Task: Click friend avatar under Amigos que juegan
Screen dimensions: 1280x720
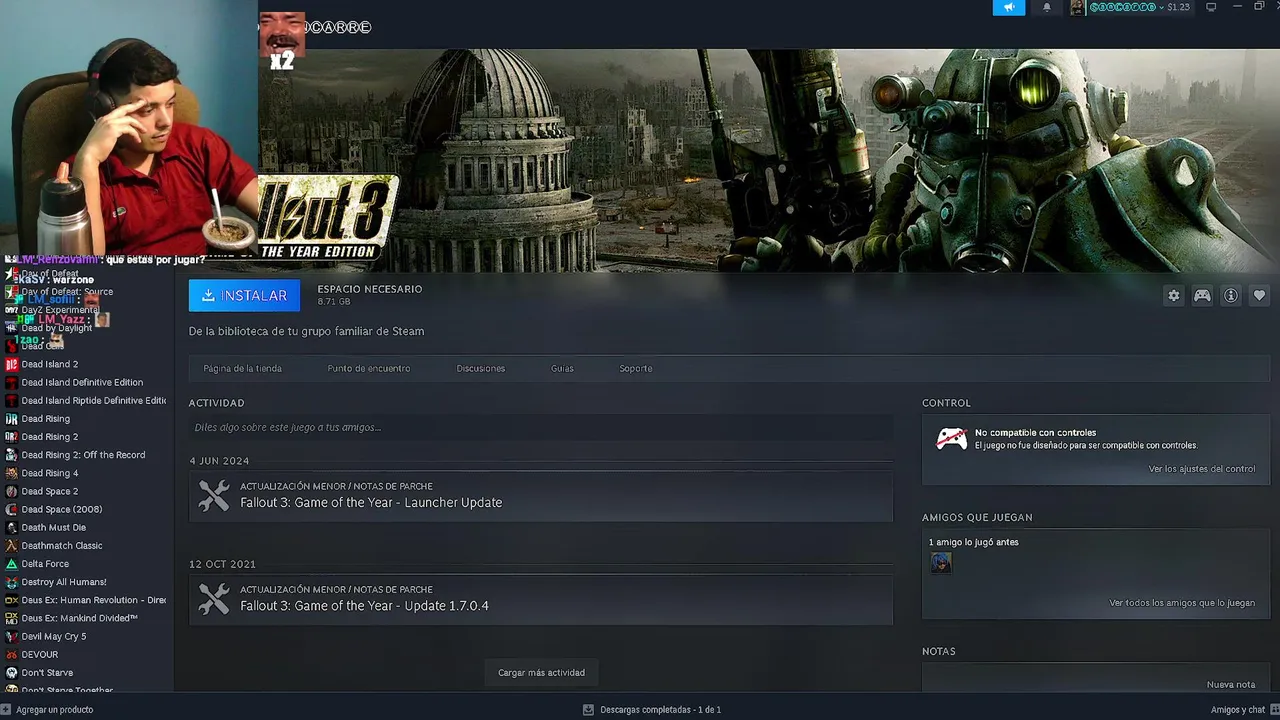Action: 941,563
